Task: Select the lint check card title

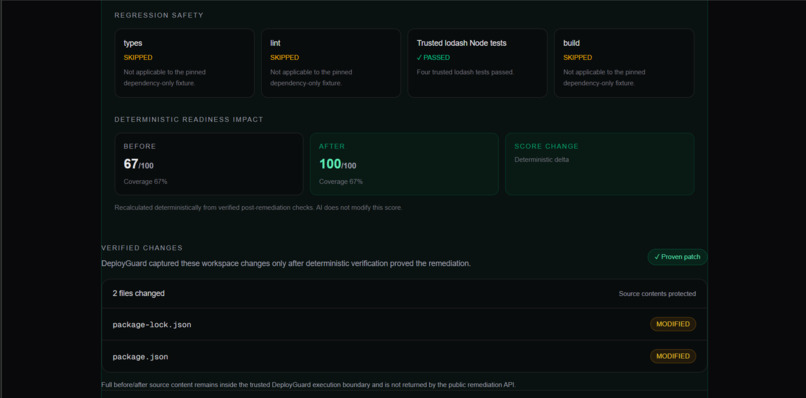Action: pyautogui.click(x=275, y=43)
